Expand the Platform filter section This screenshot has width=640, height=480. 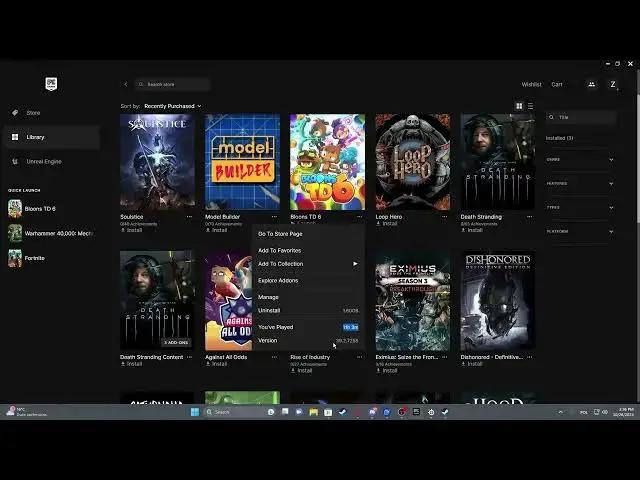coord(580,231)
